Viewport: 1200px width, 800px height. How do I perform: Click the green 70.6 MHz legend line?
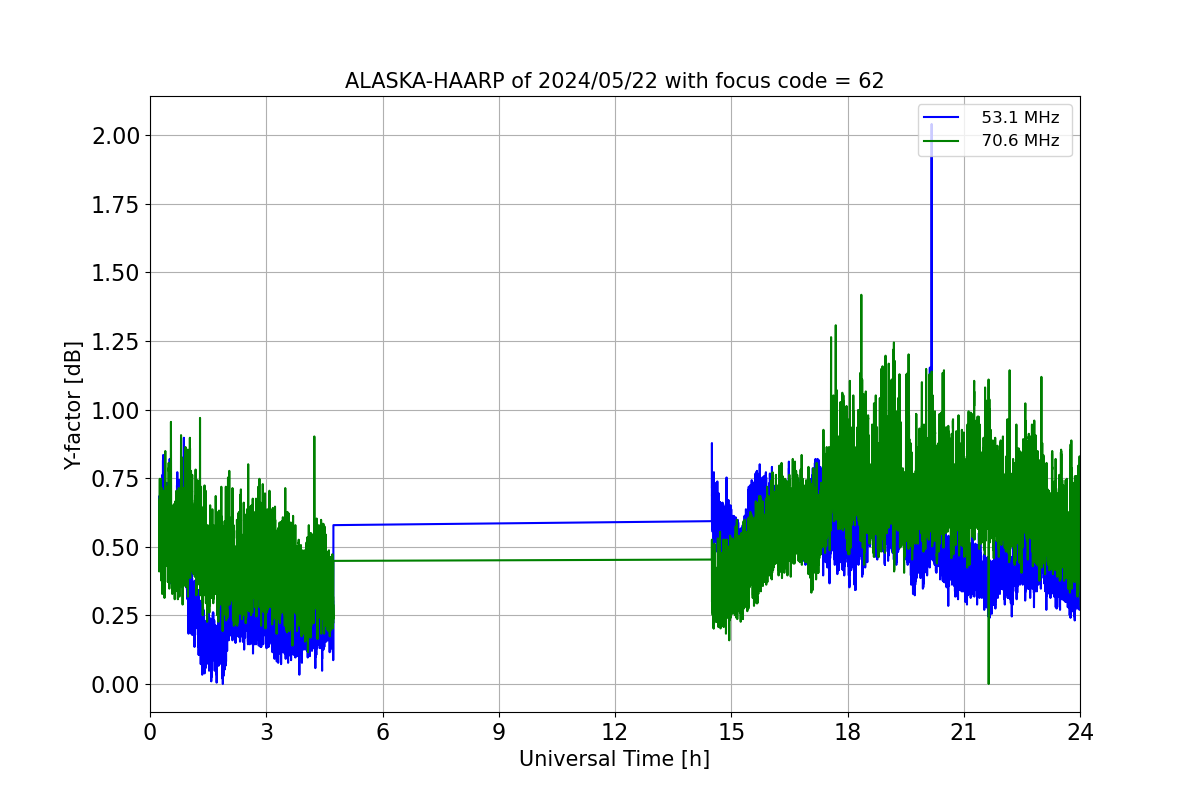(x=943, y=141)
